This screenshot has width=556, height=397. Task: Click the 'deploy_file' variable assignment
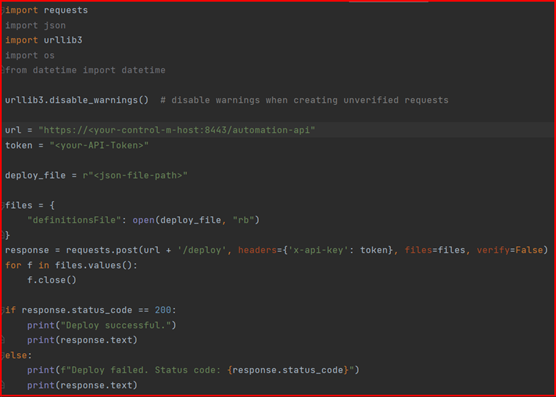tap(35, 175)
